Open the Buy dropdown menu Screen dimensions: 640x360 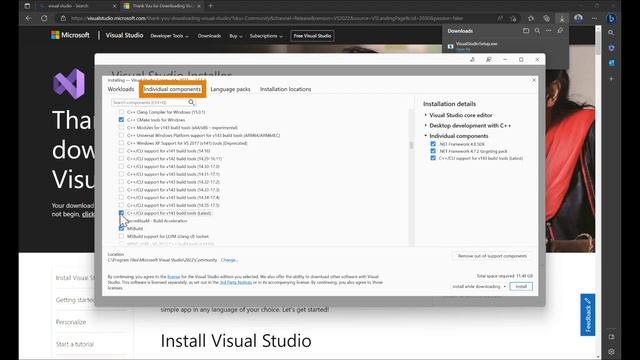(x=236, y=36)
